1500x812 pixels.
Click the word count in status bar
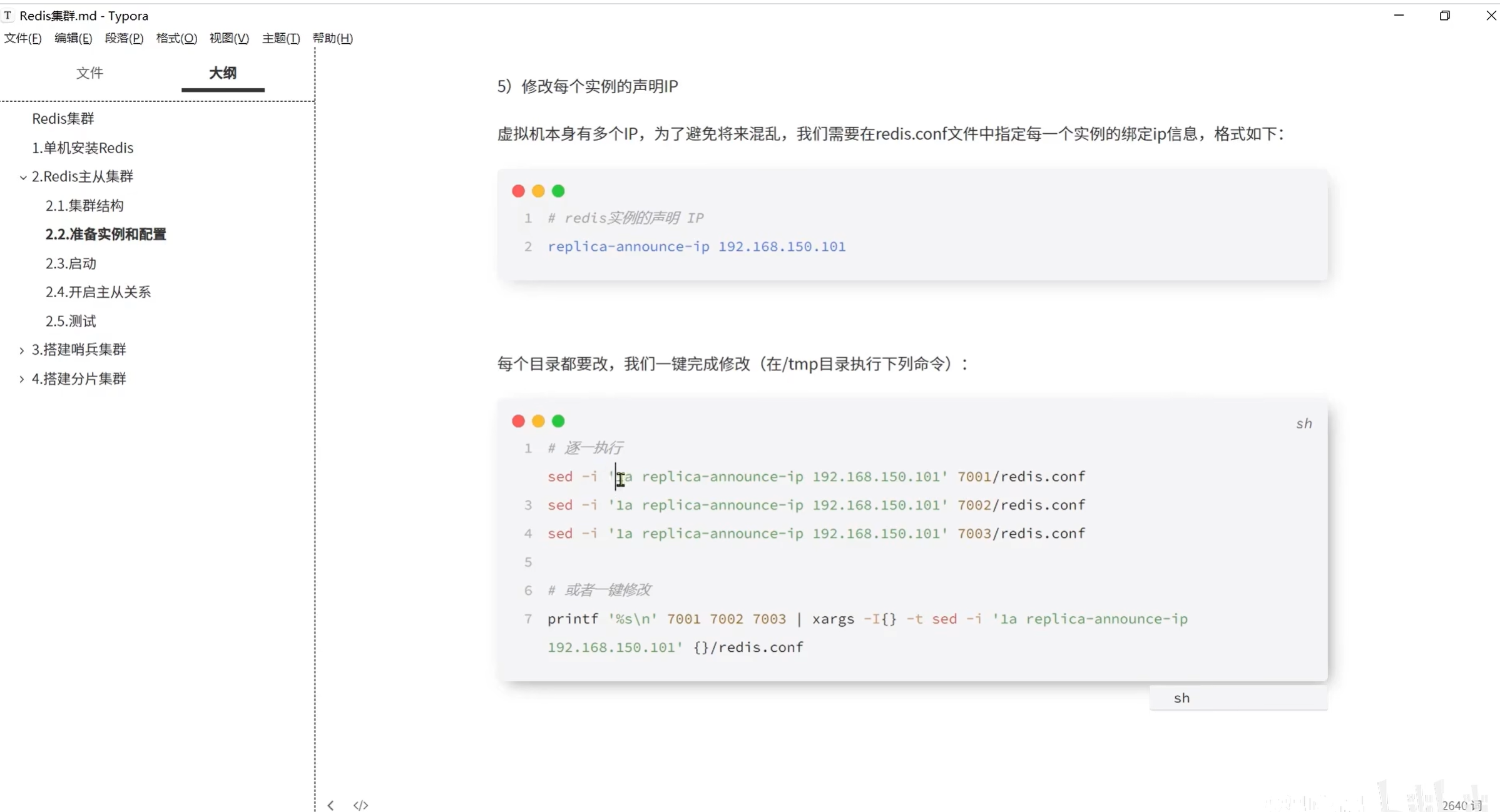click(1461, 804)
